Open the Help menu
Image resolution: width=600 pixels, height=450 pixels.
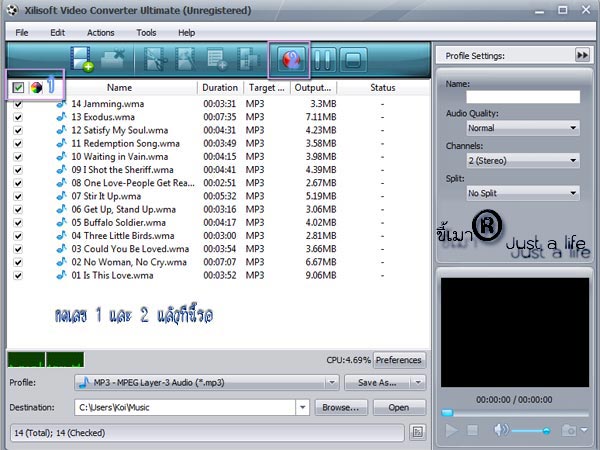pos(186,33)
